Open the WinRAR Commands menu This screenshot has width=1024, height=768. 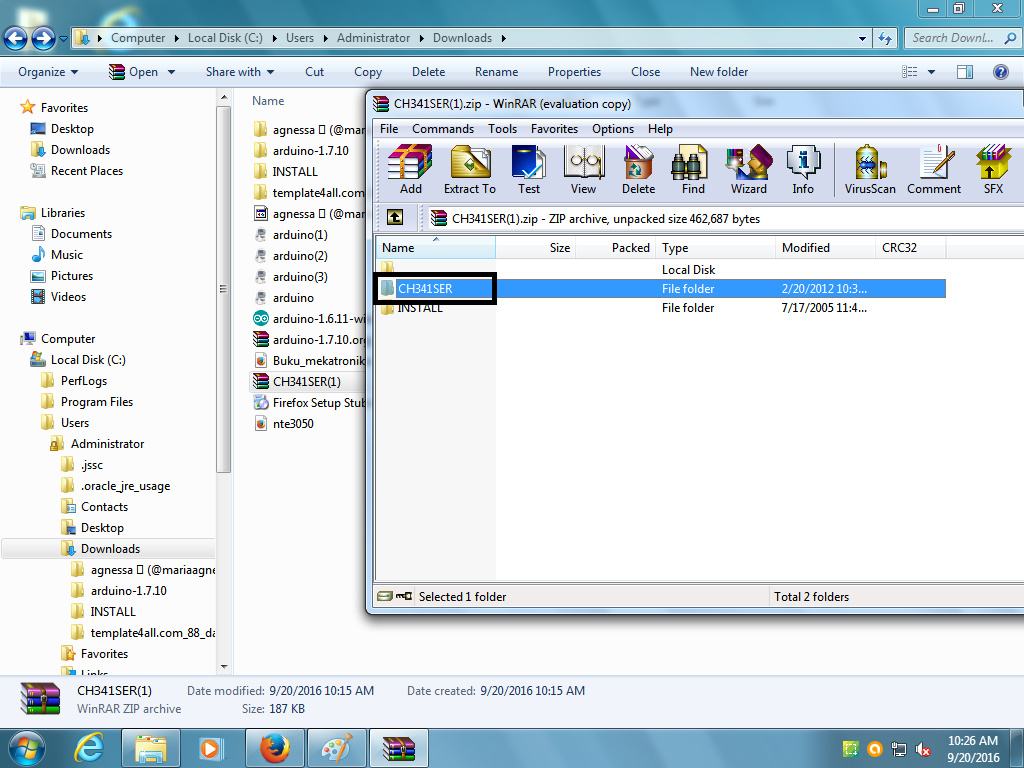443,129
